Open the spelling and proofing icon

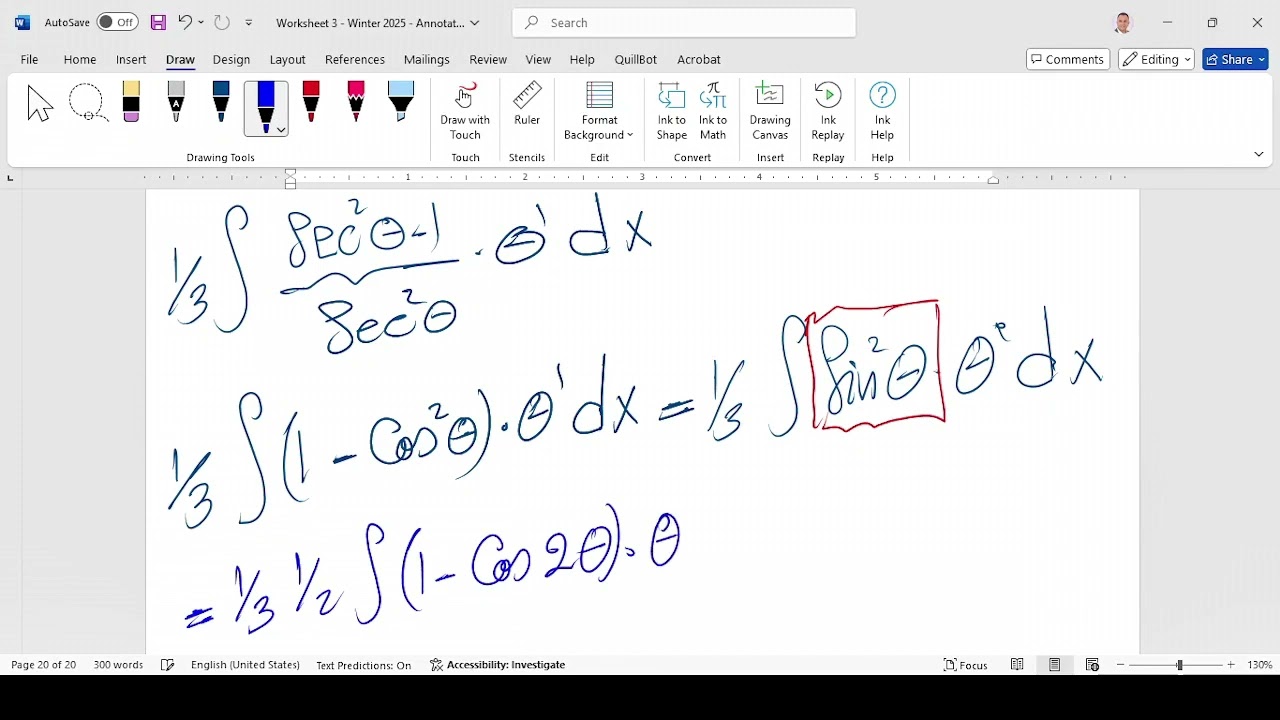pyautogui.click(x=168, y=665)
